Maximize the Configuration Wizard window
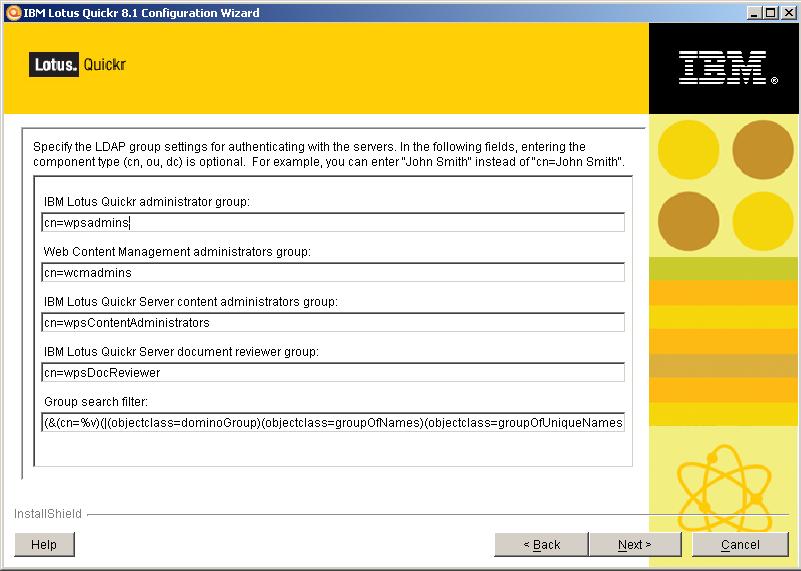 tap(770, 13)
